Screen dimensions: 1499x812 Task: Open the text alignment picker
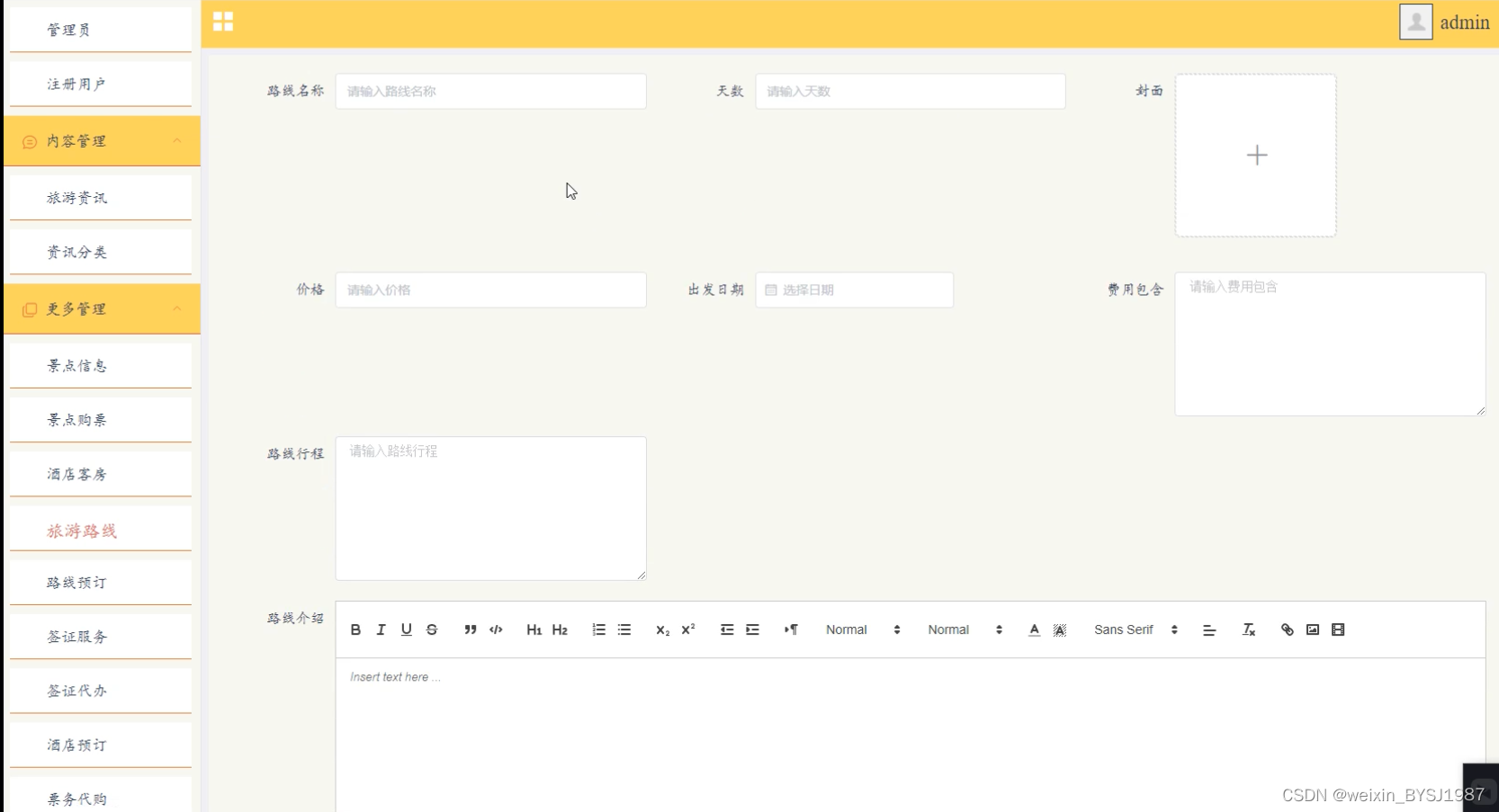coord(1209,629)
